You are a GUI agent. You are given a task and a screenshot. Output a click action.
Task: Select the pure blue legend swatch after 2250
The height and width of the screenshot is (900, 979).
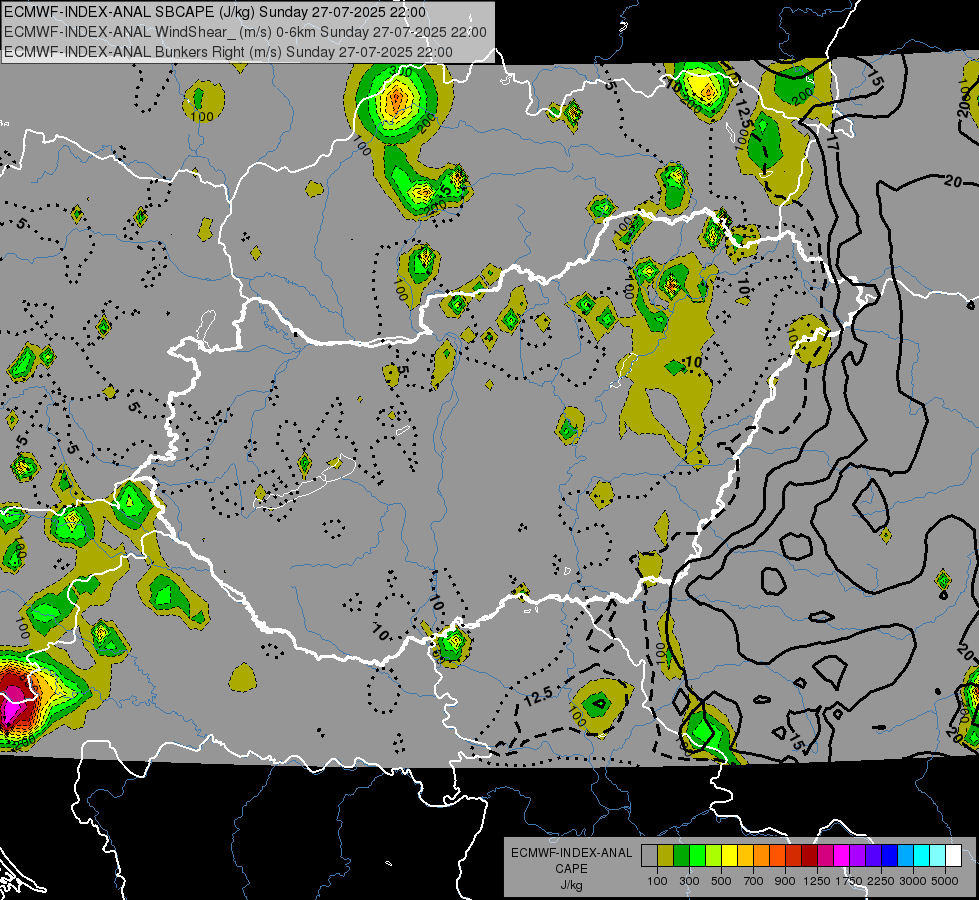889,856
